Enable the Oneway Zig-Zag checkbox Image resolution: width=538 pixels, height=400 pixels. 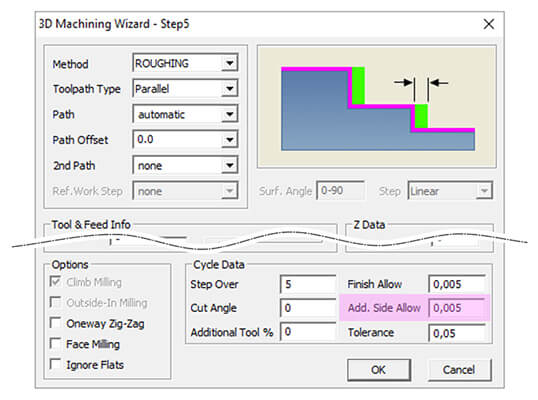55,323
